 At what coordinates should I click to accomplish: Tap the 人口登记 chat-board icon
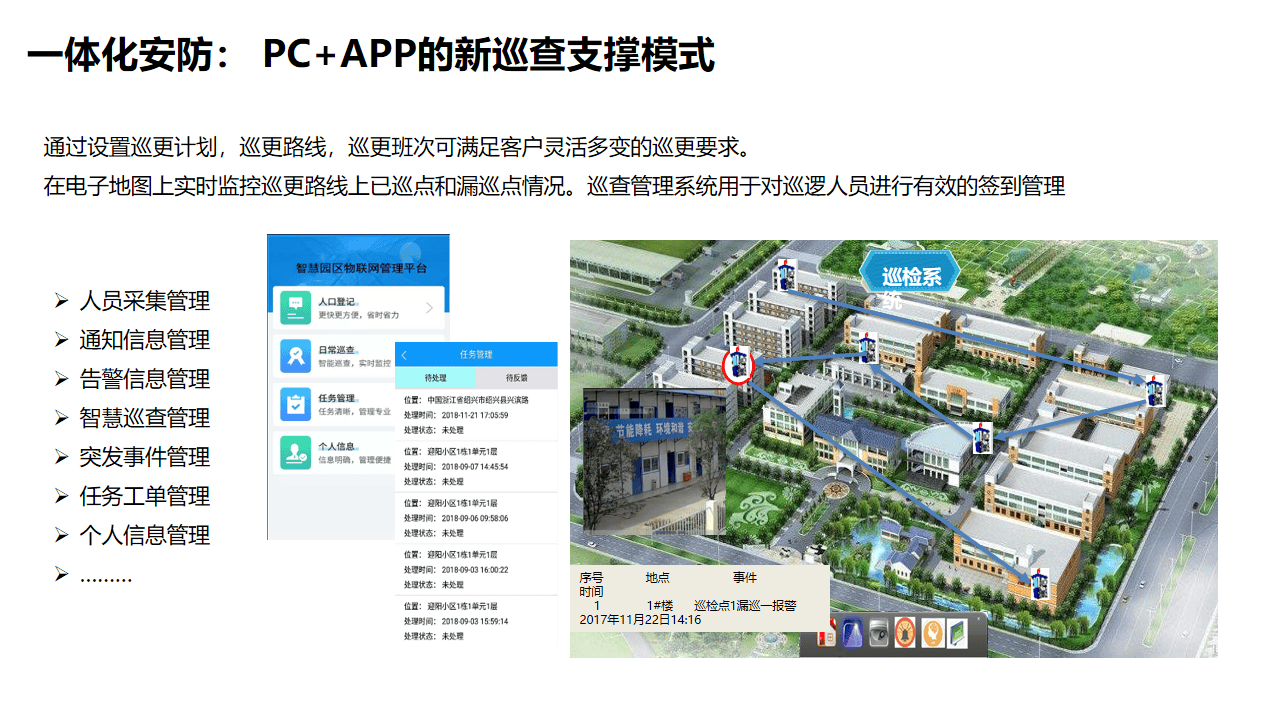tap(295, 306)
